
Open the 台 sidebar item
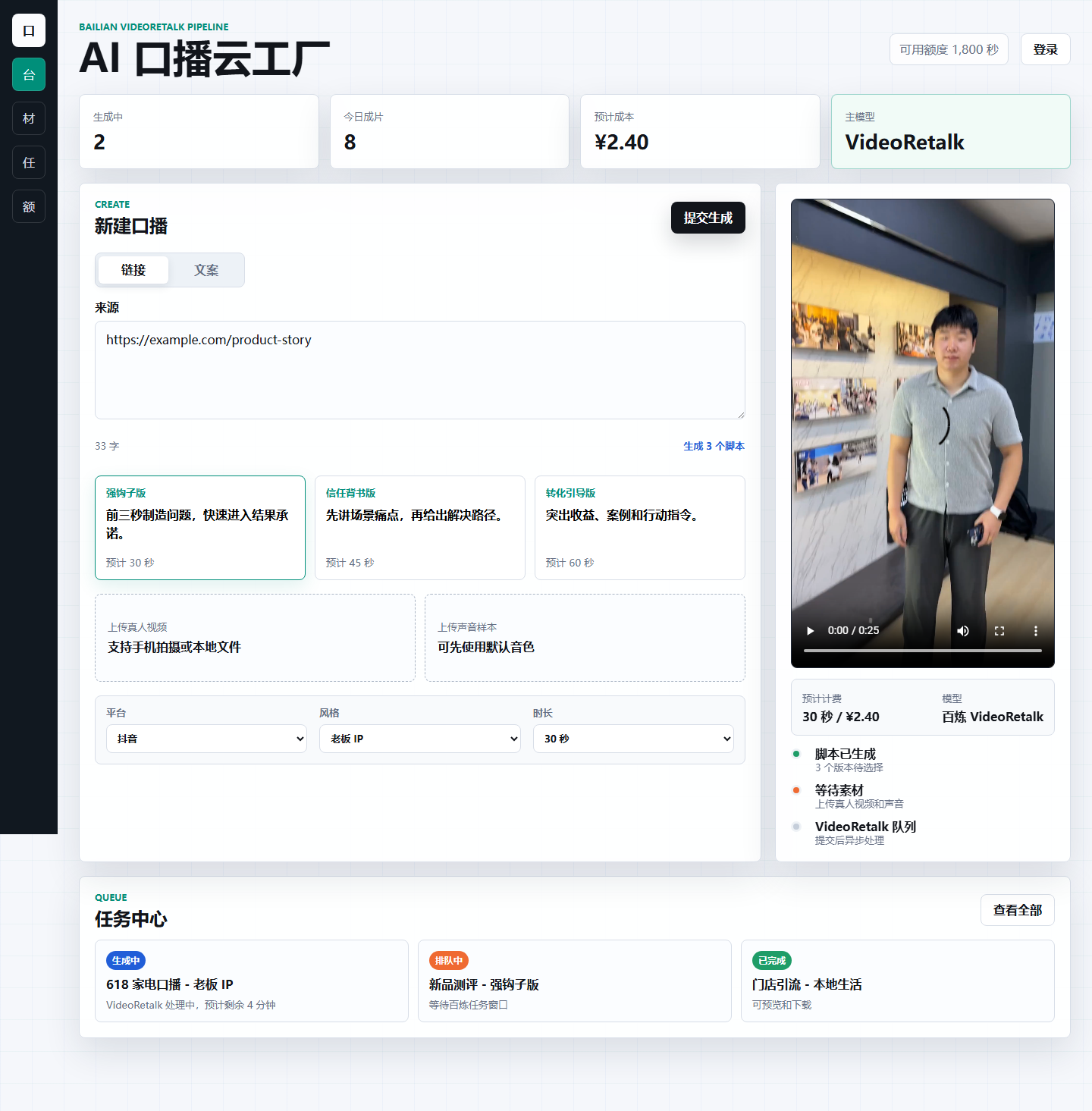(x=29, y=74)
